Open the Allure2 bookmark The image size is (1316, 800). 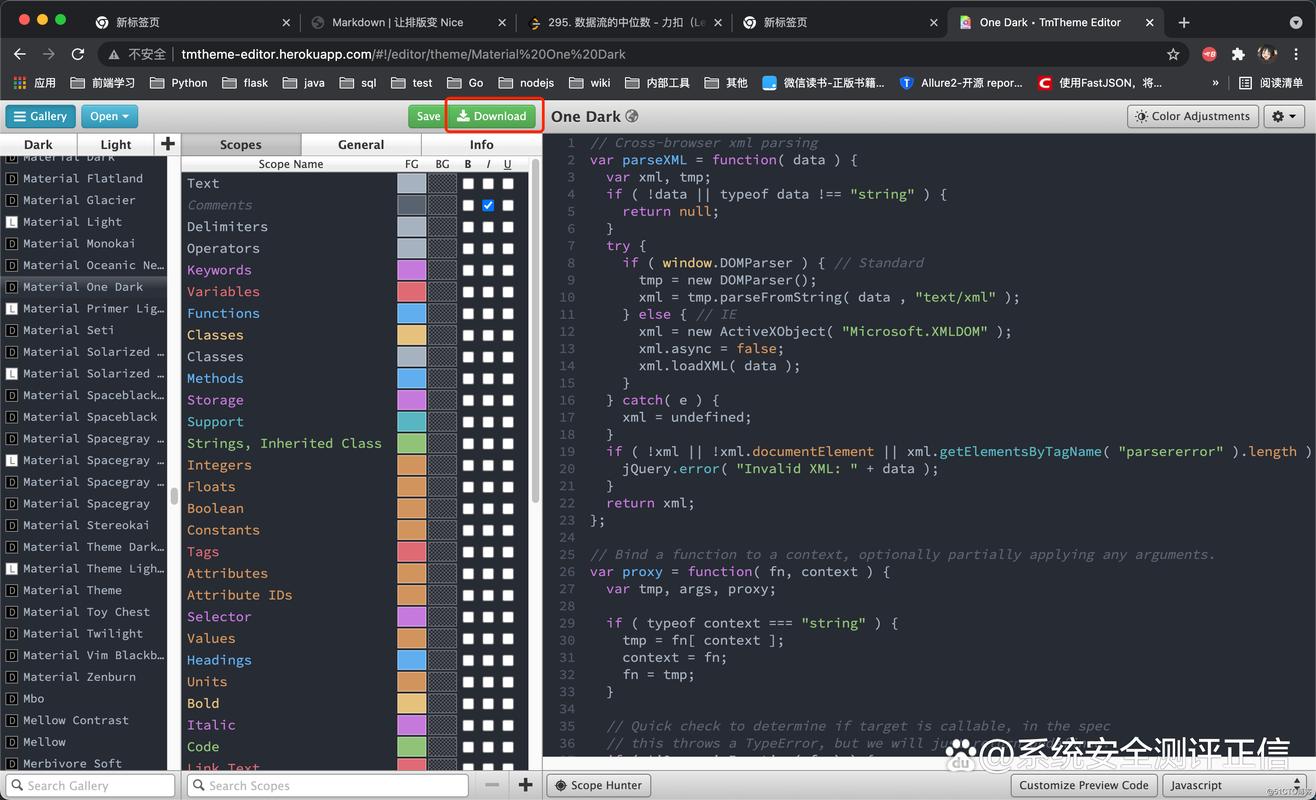[961, 83]
